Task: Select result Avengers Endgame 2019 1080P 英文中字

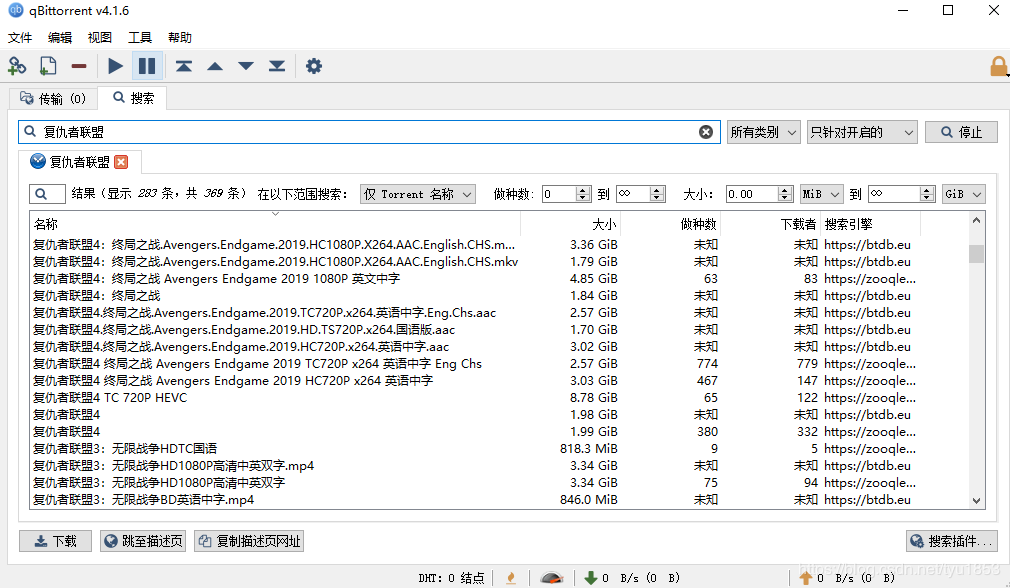Action: click(x=282, y=279)
